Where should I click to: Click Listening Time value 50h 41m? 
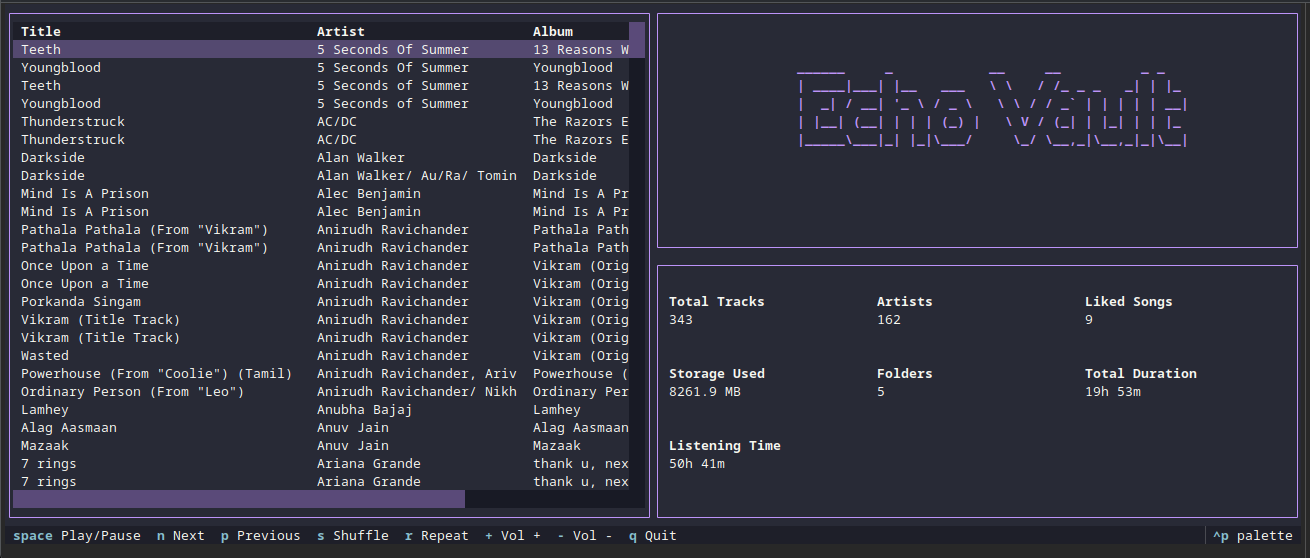click(697, 463)
